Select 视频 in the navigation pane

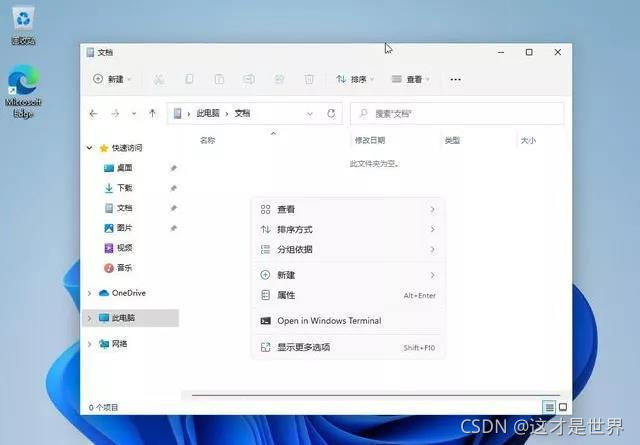coord(124,248)
